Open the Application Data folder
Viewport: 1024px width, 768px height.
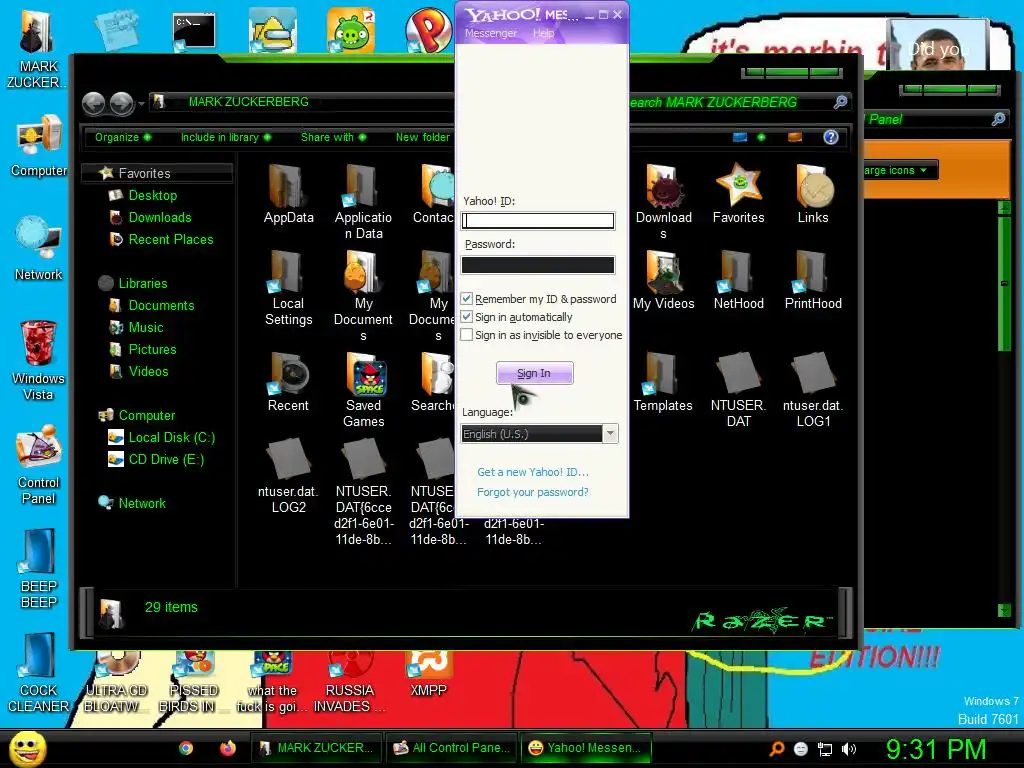click(363, 202)
